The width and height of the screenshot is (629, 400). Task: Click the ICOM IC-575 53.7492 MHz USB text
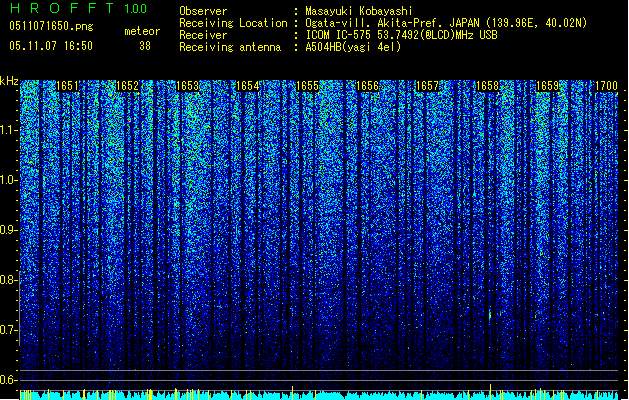pos(401,35)
